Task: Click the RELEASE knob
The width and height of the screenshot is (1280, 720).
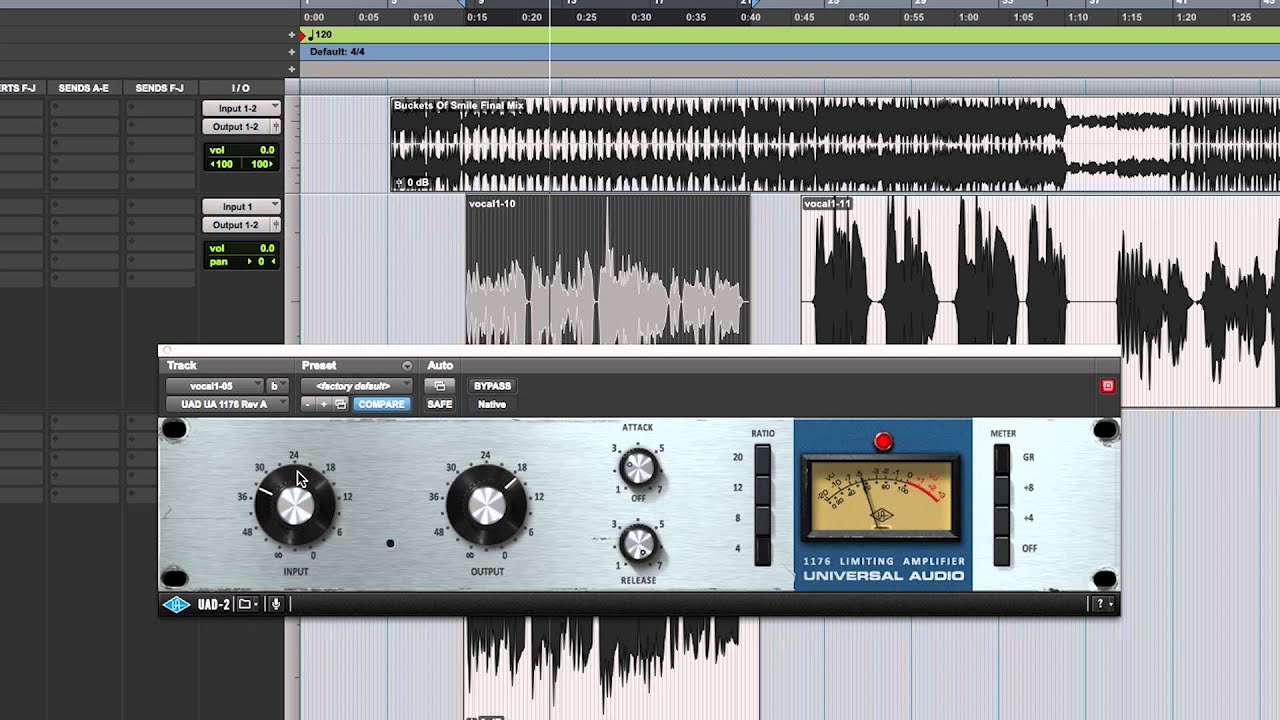Action: (x=638, y=543)
